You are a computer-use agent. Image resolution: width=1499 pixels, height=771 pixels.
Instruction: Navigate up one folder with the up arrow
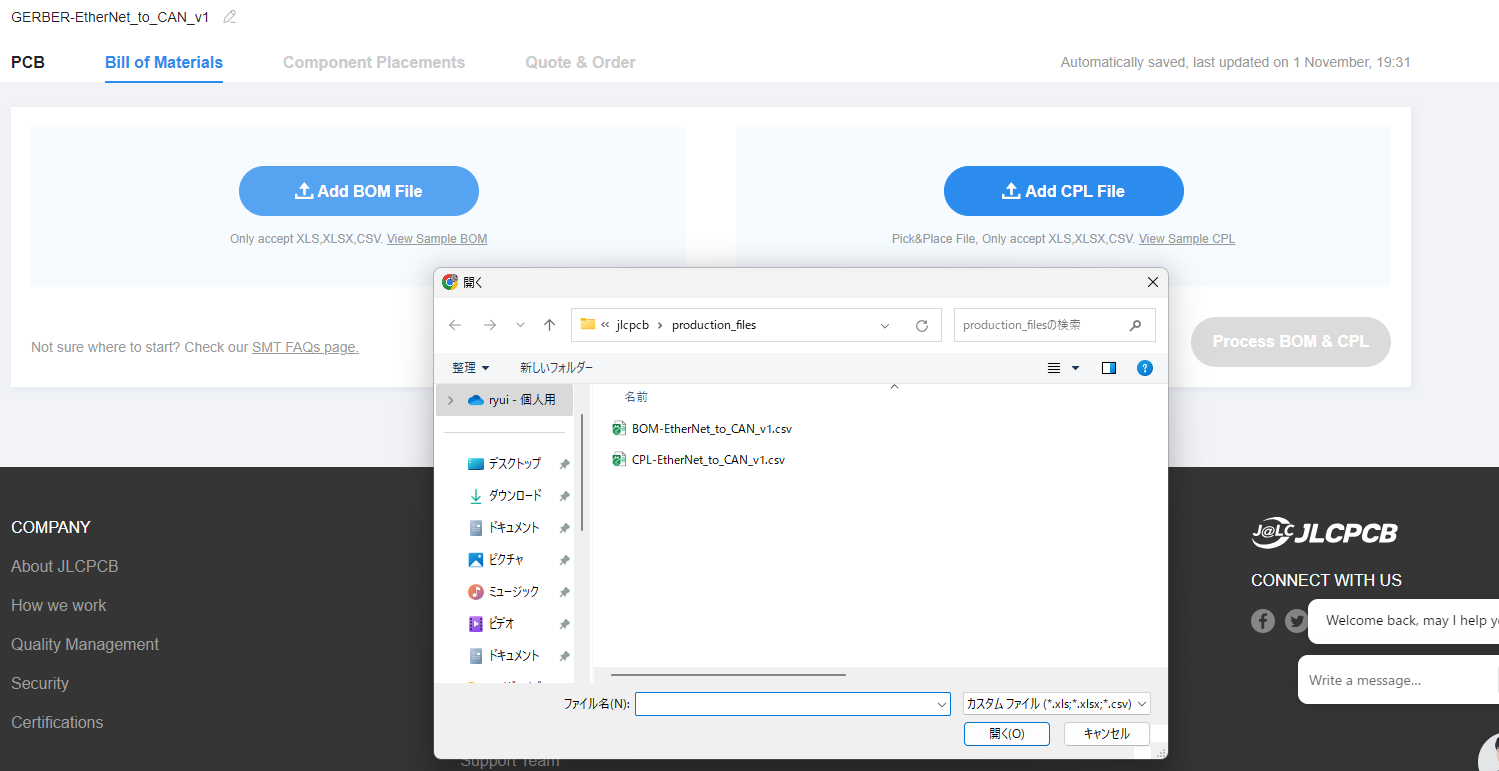coord(549,325)
